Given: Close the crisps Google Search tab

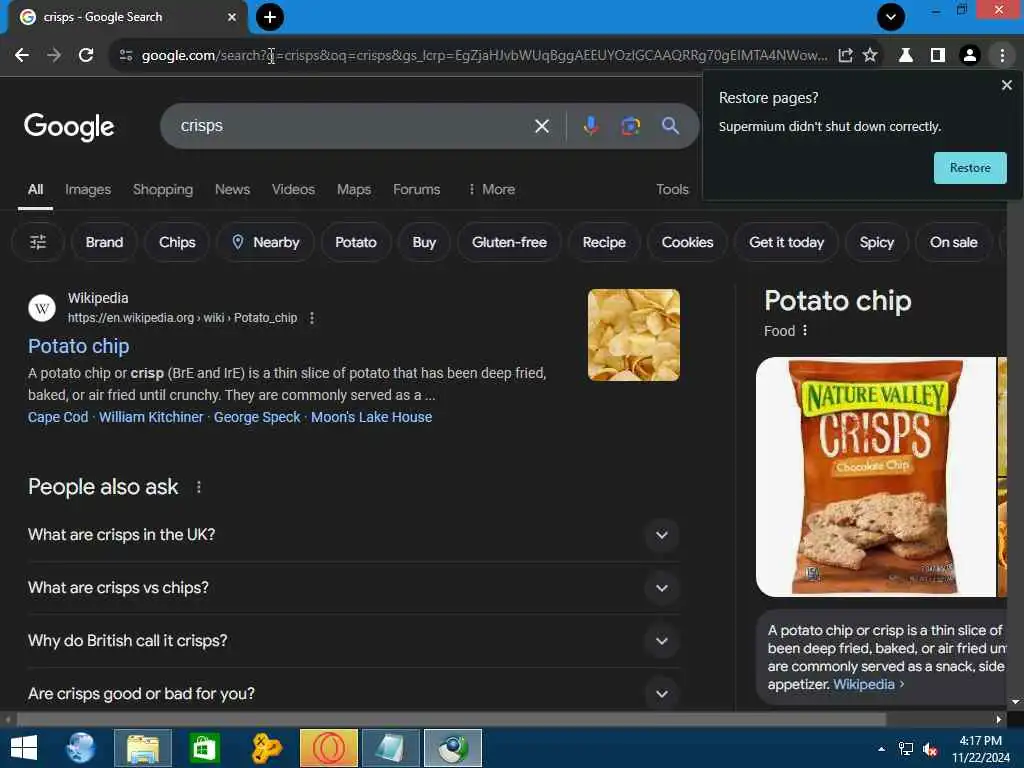Looking at the screenshot, I should pos(231,17).
